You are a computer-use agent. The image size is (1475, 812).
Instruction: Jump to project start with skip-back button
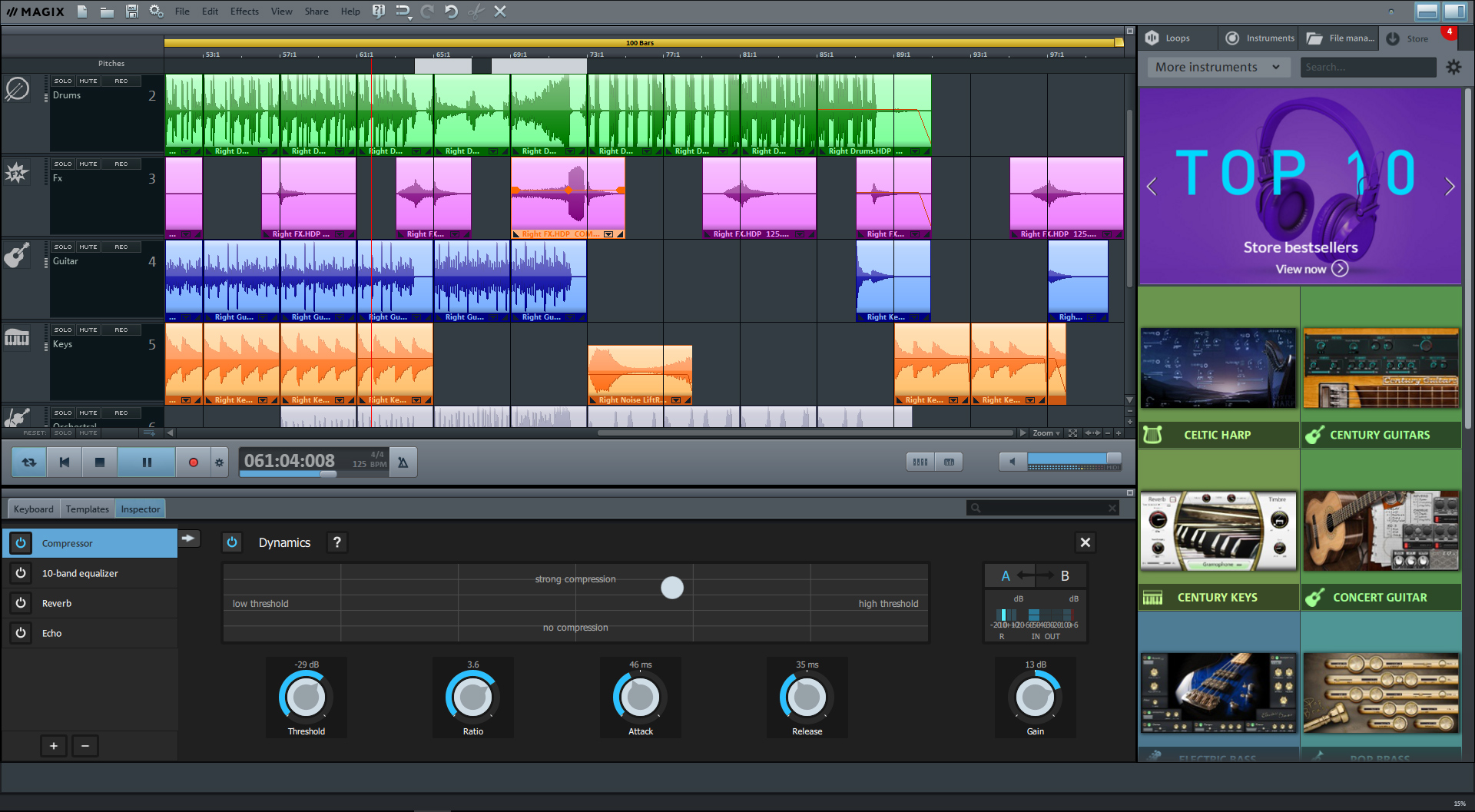65,462
